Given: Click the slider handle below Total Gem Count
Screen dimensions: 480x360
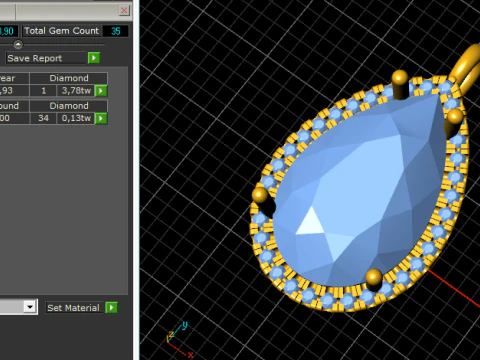Looking at the screenshot, I should tap(18, 44).
